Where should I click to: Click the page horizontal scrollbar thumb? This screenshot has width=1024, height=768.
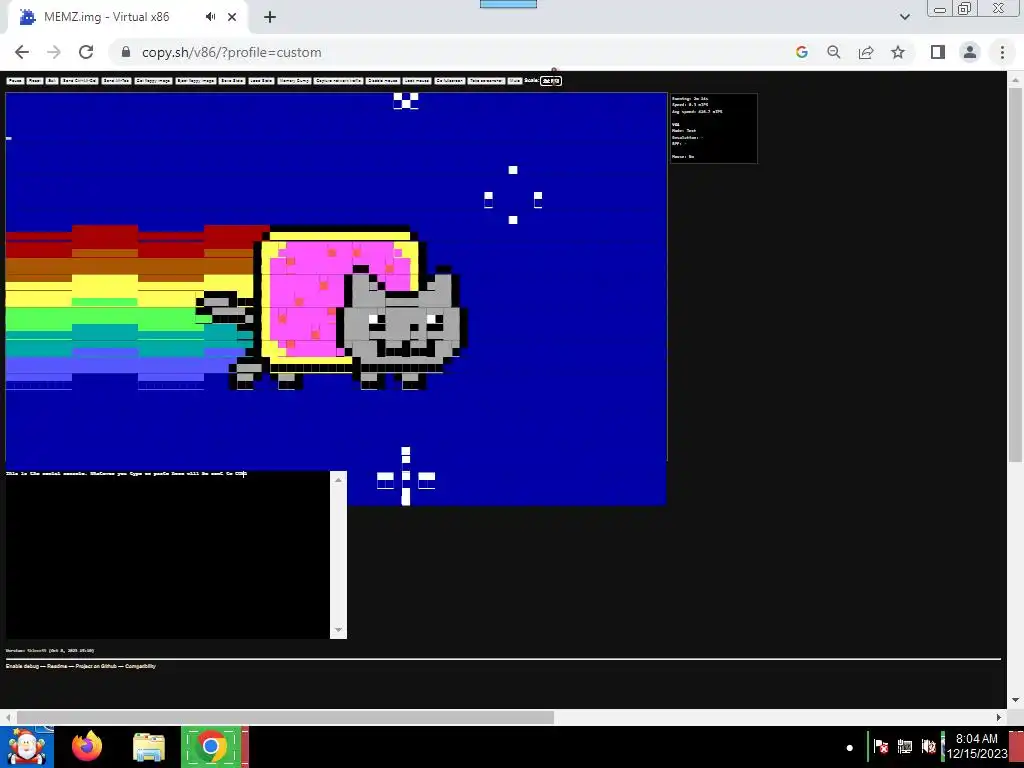click(285, 717)
